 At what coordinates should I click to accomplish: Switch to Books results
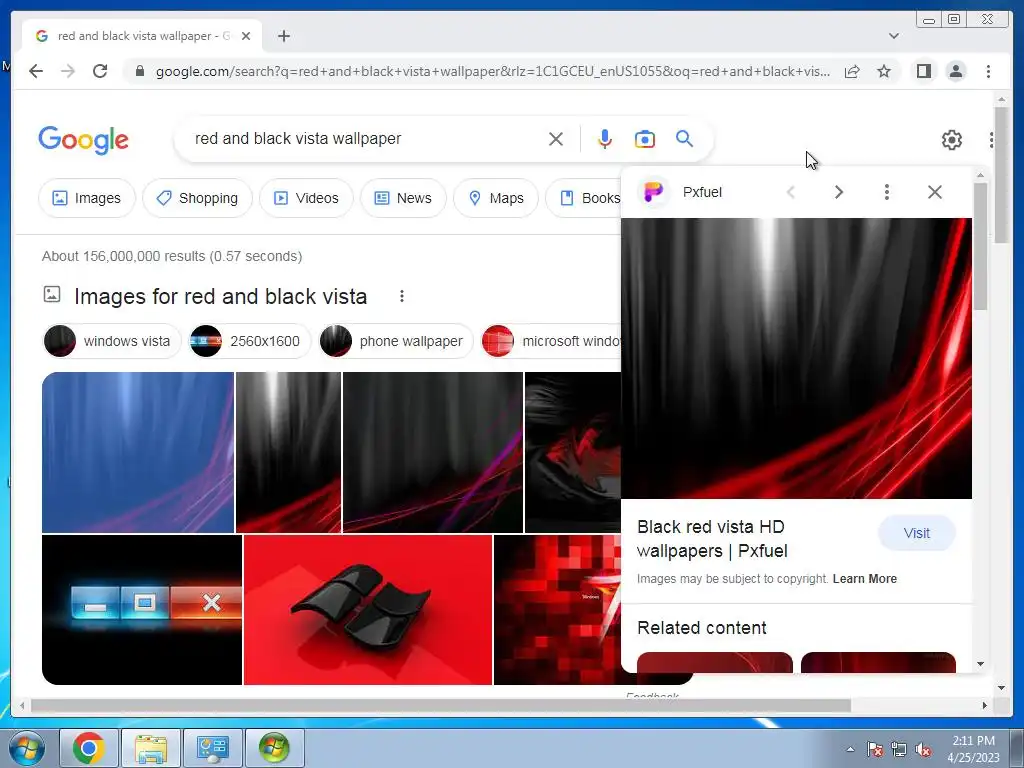(583, 198)
